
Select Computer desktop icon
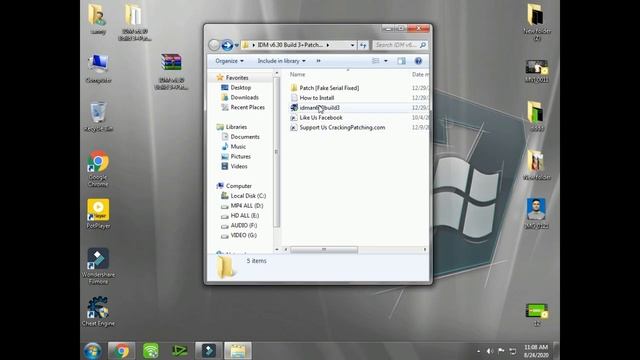coord(98,69)
